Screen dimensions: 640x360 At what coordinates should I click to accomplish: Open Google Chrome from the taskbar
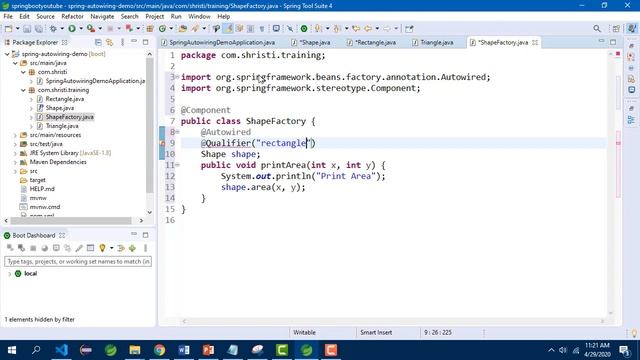coord(159,350)
